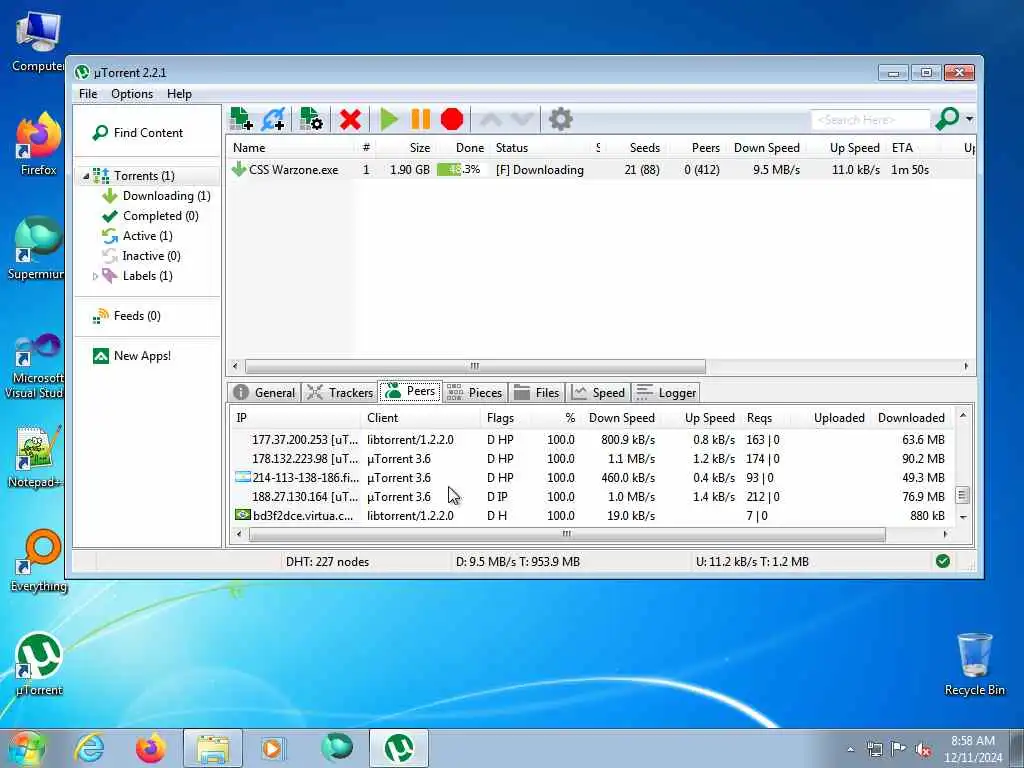Click the Windows Start button
The image size is (1024, 768).
point(25,749)
